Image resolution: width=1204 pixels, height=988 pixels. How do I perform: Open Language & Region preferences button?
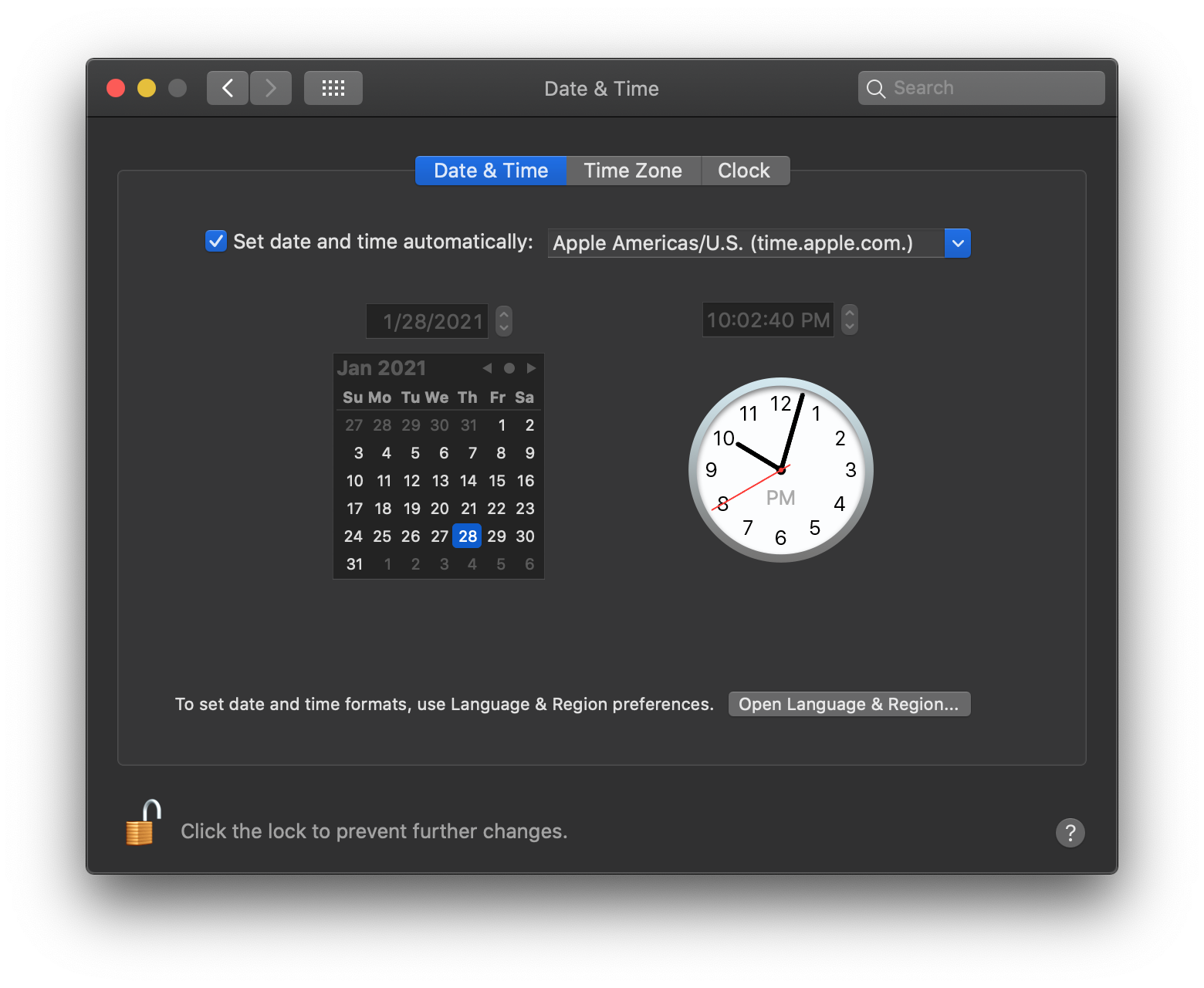[x=849, y=704]
